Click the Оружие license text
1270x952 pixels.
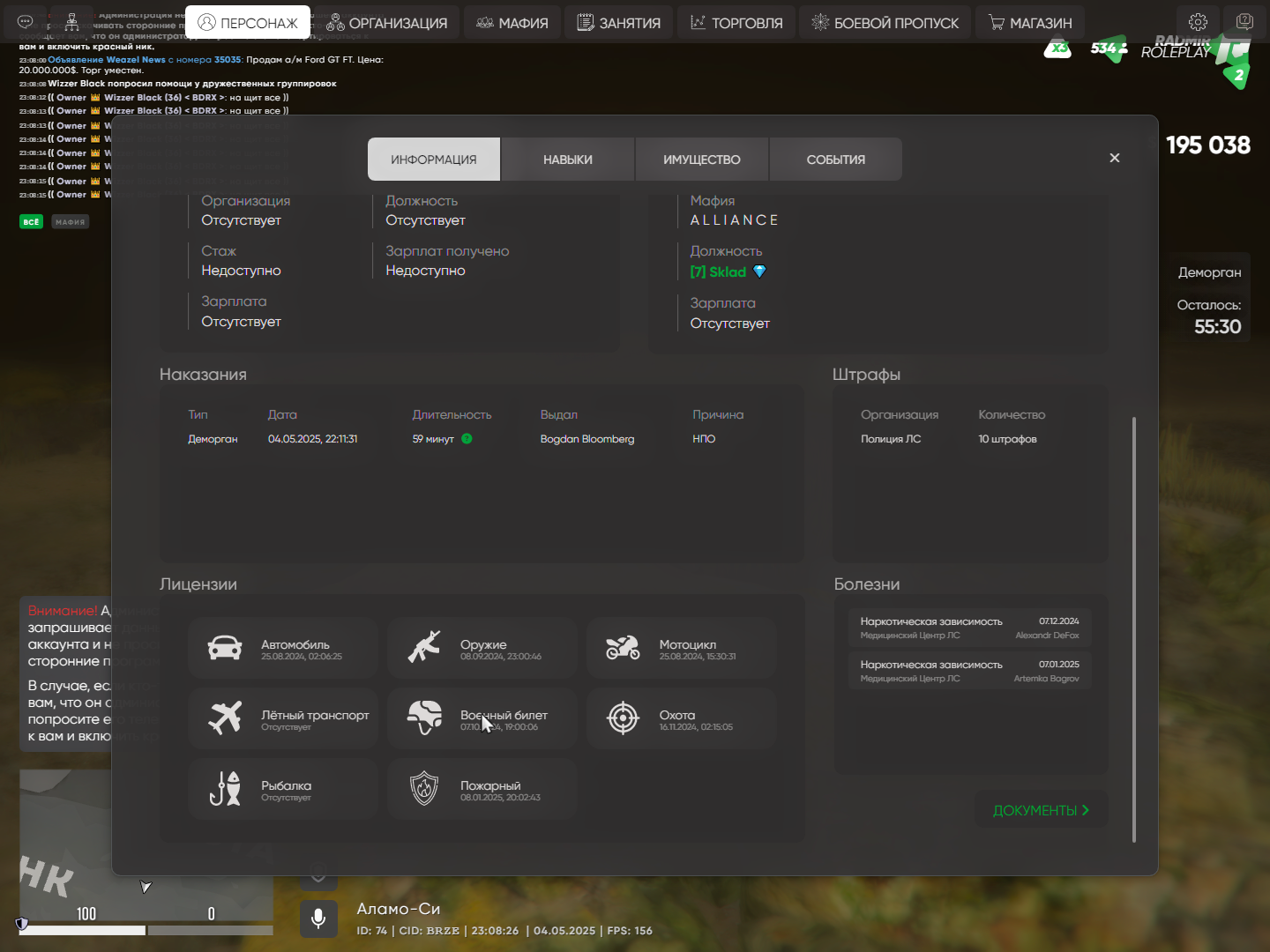[x=483, y=644]
